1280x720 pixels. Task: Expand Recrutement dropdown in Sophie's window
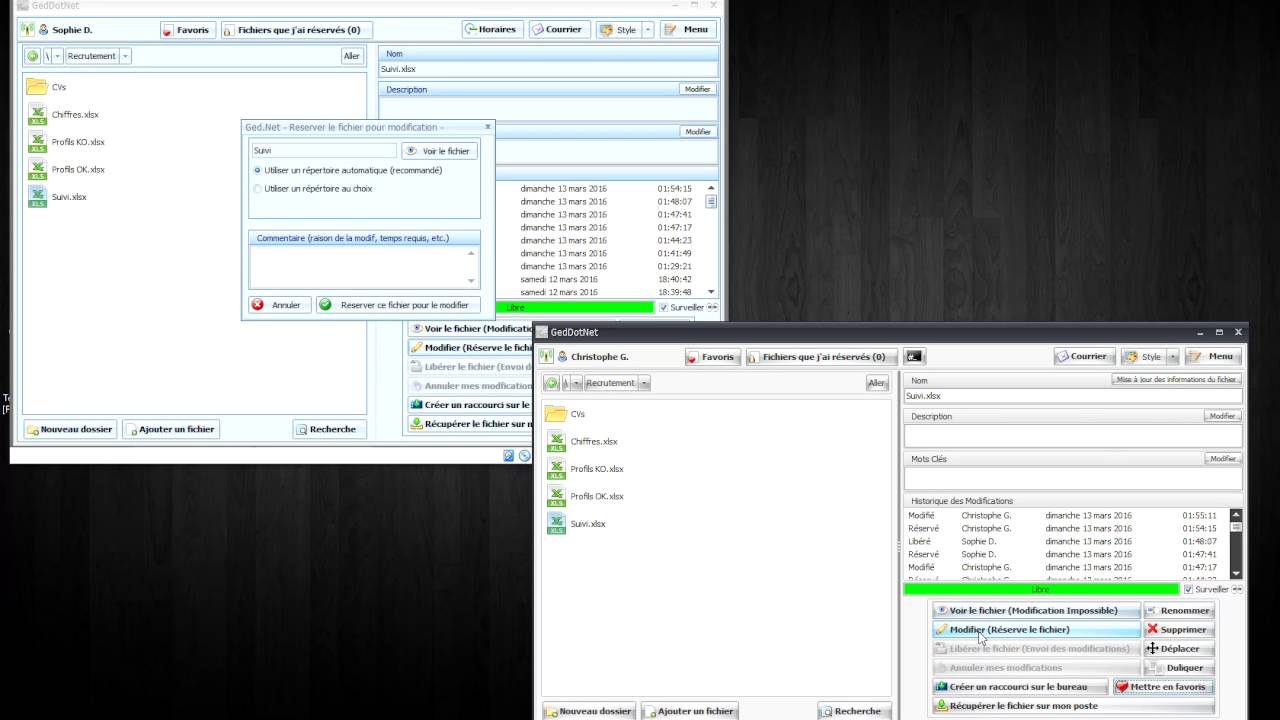[x=125, y=56]
